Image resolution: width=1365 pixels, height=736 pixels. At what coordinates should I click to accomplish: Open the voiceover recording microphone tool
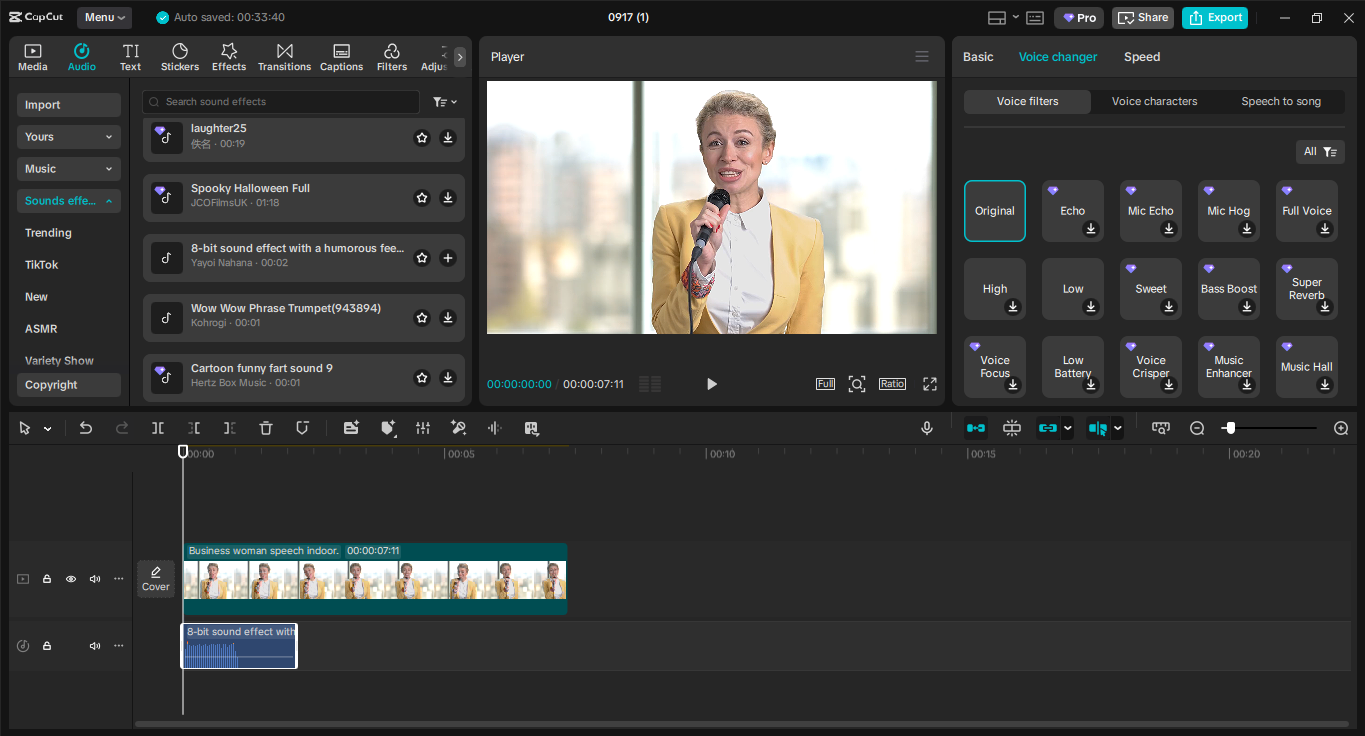pyautogui.click(x=926, y=427)
